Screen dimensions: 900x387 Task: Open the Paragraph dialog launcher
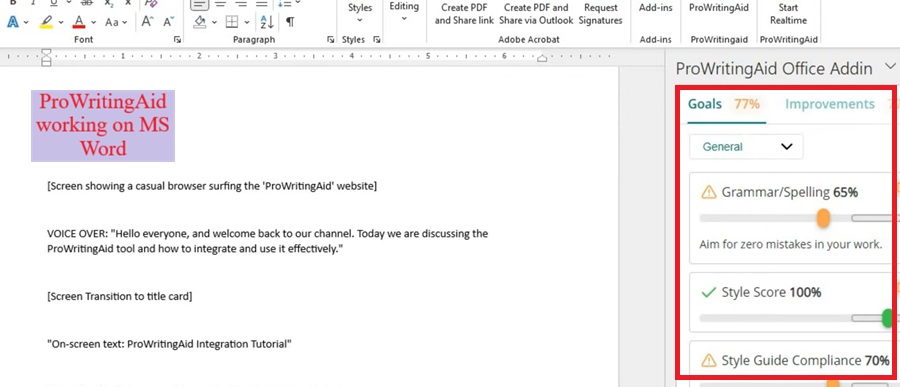(x=331, y=40)
